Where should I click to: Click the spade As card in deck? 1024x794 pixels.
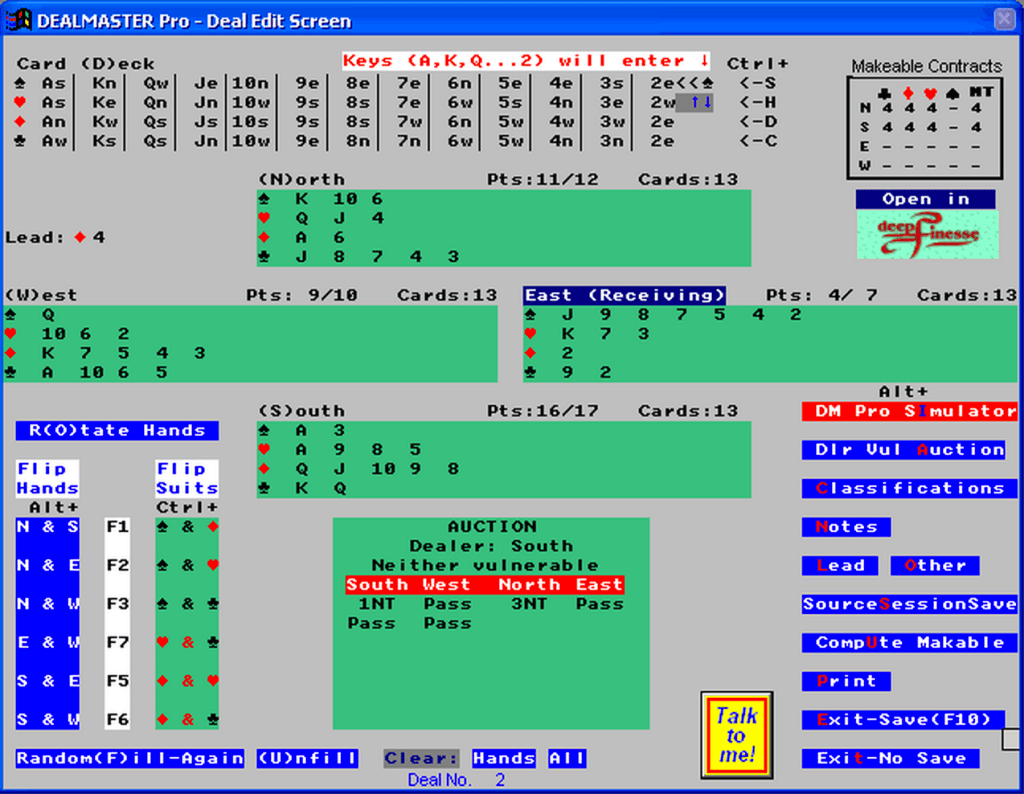(53, 84)
